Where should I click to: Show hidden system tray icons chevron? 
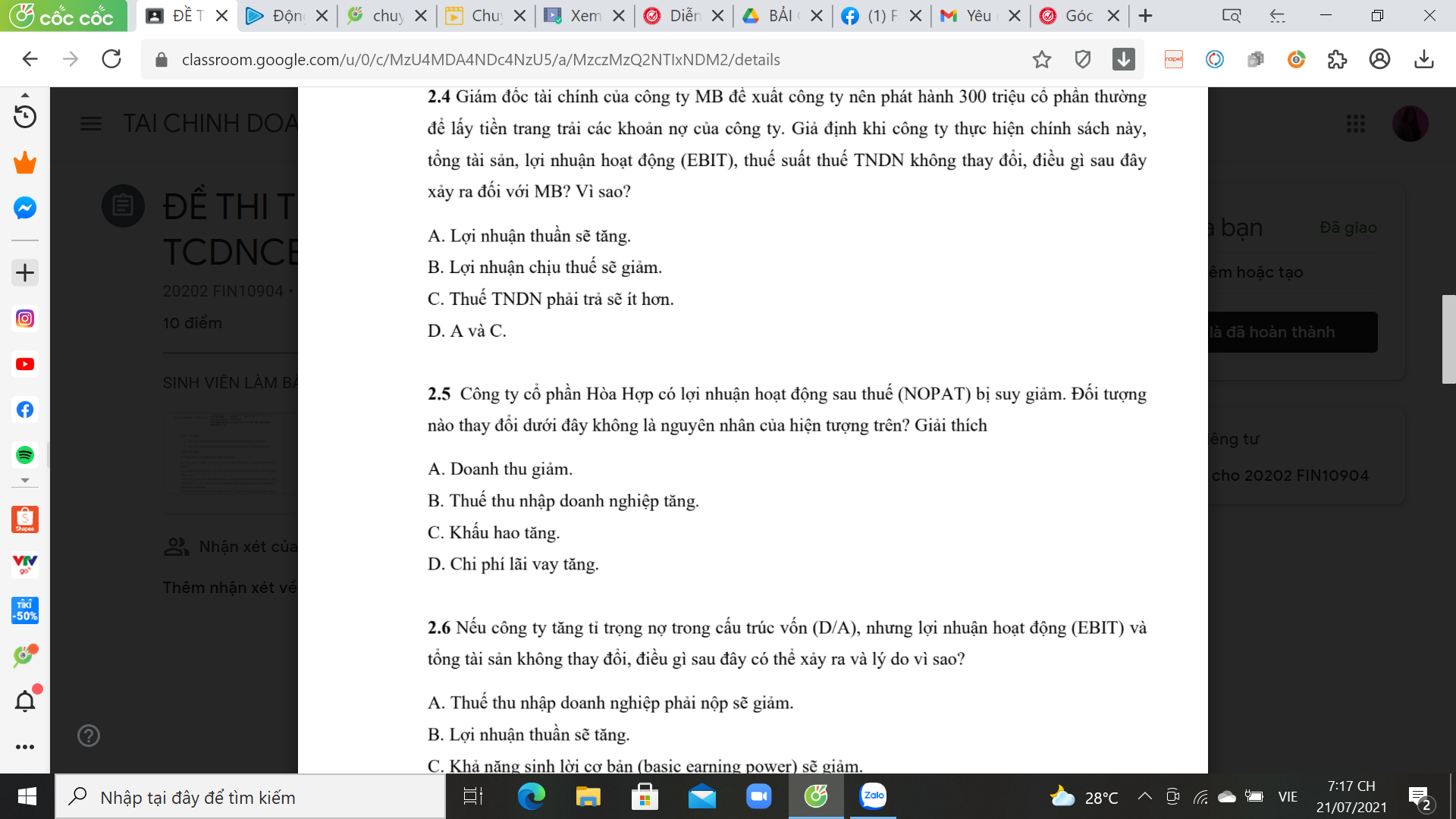pos(1145,796)
